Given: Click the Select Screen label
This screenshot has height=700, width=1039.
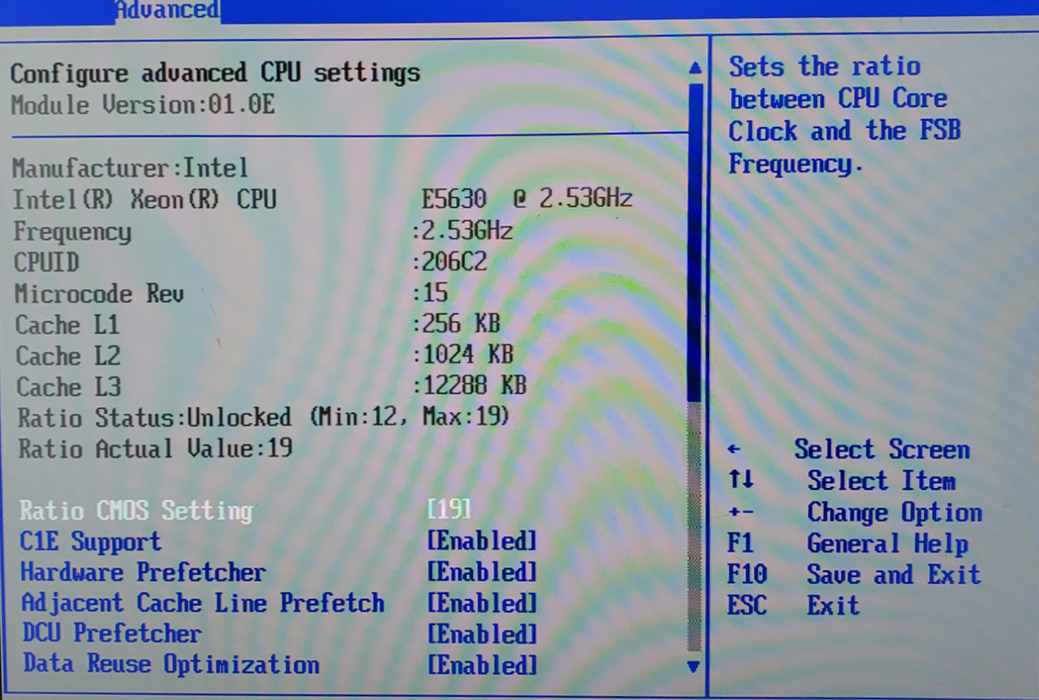Looking at the screenshot, I should 882,449.
